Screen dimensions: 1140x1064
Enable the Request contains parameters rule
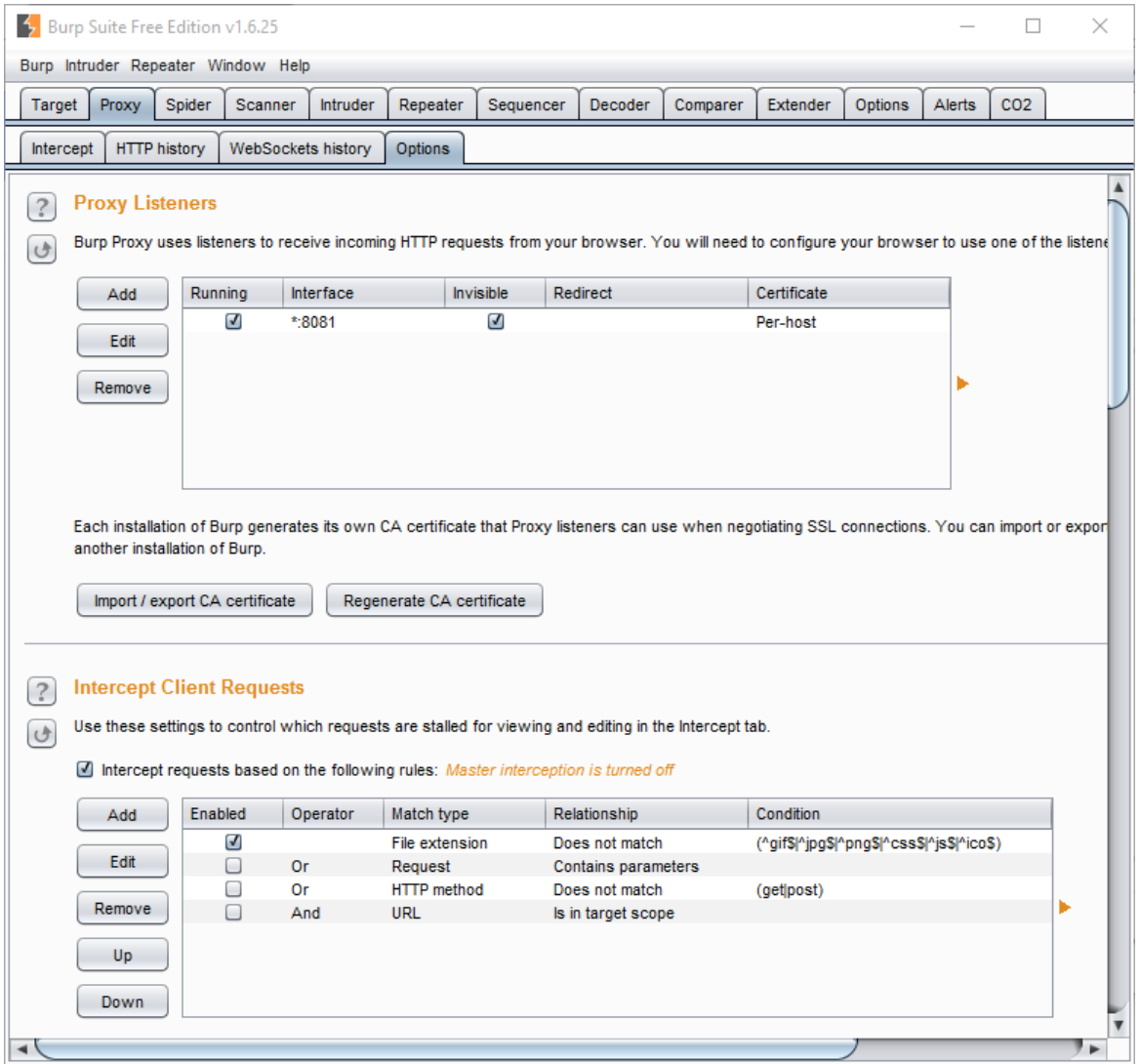(233, 866)
